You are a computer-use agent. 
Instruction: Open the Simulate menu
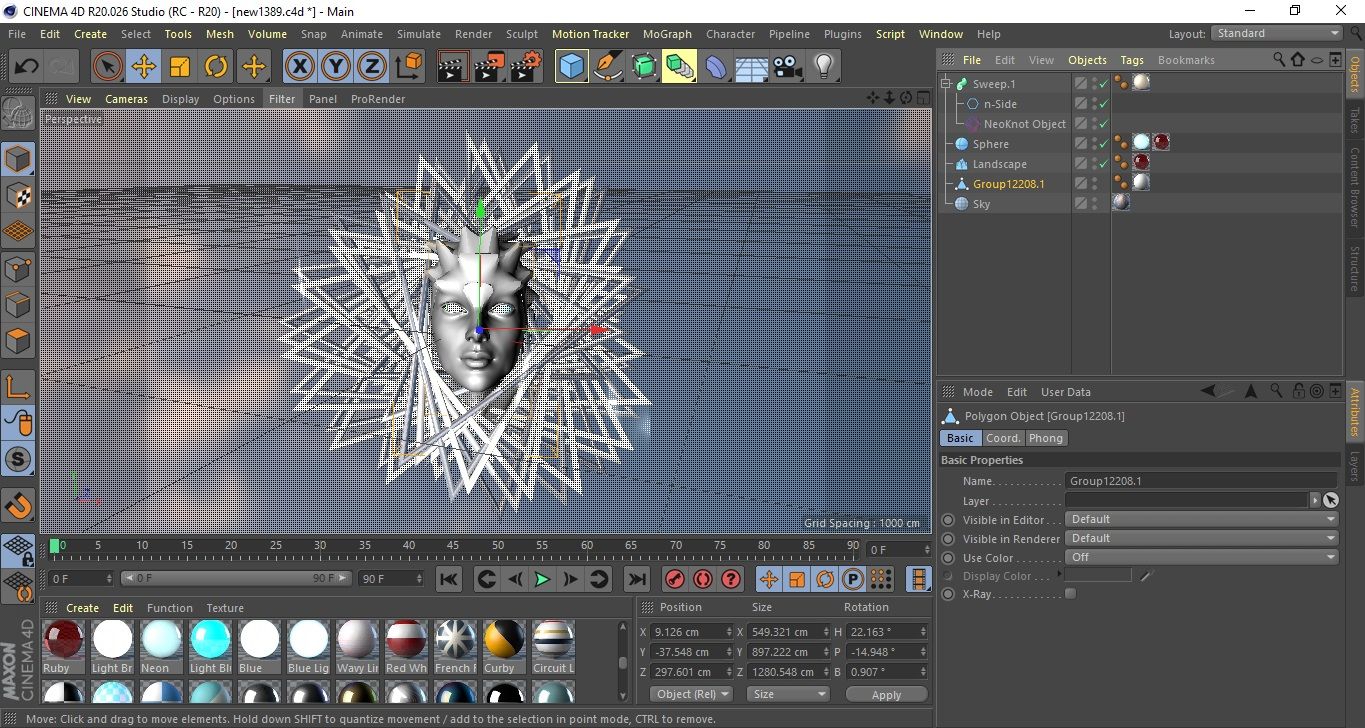[x=418, y=34]
